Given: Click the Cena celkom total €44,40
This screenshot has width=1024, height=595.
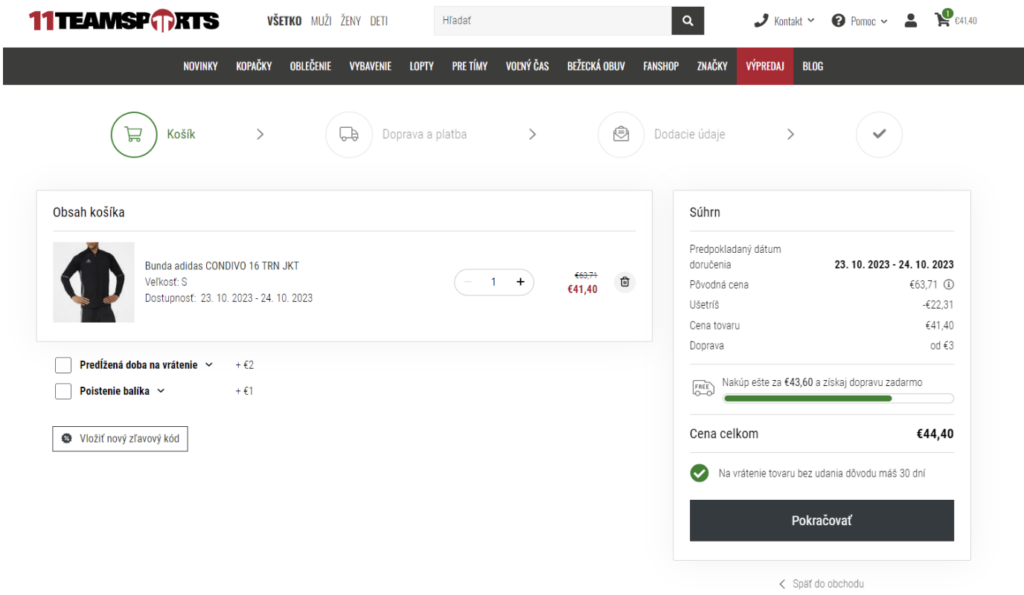Looking at the screenshot, I should point(935,434).
